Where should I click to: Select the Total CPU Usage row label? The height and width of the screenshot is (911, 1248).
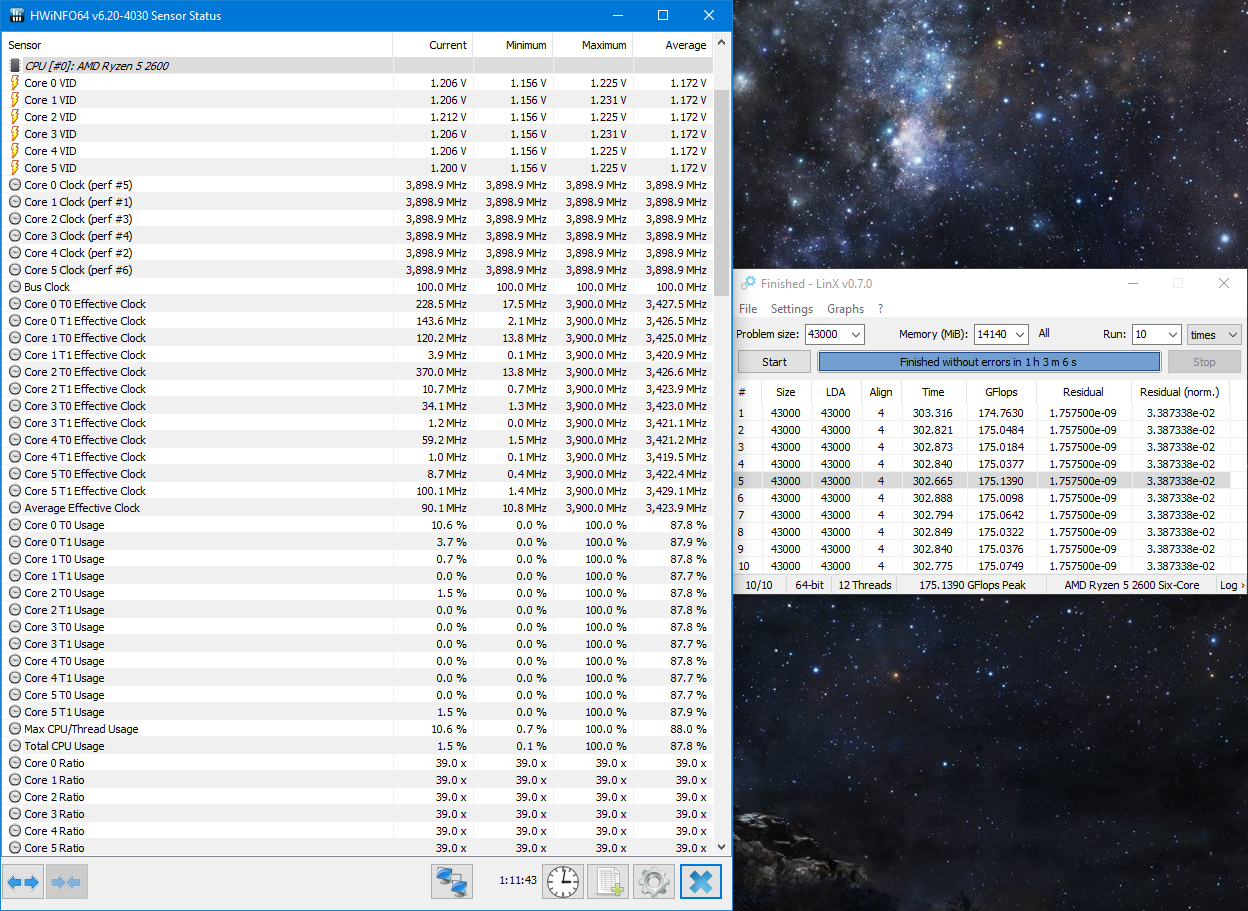click(64, 746)
